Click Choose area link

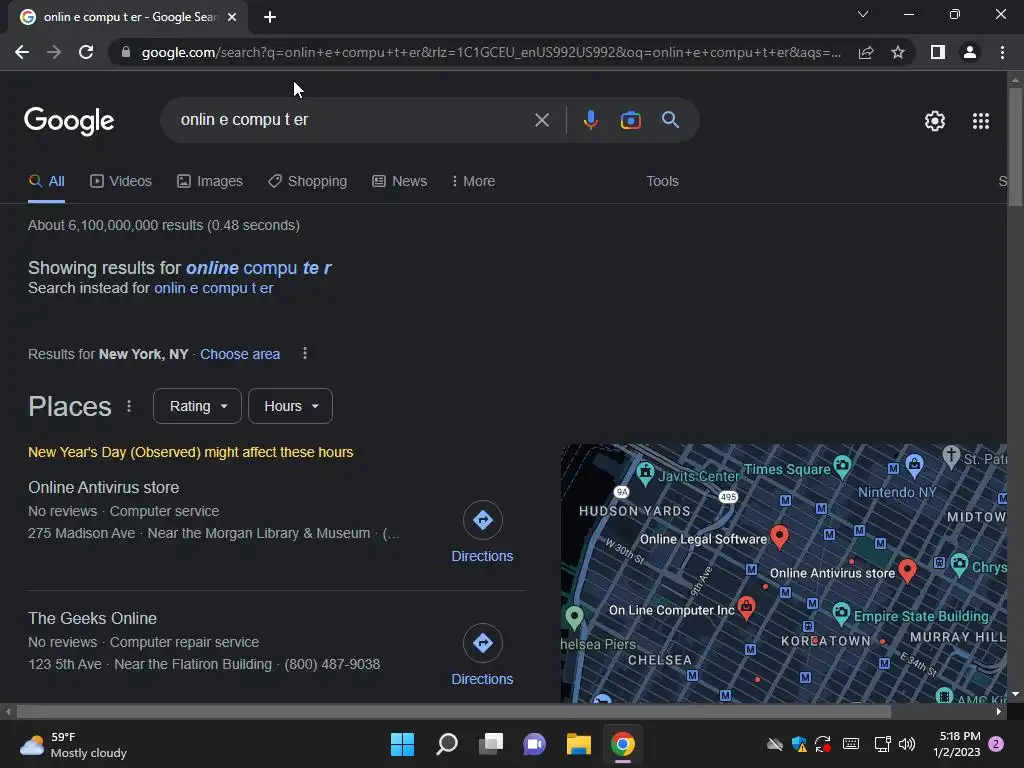pos(240,354)
